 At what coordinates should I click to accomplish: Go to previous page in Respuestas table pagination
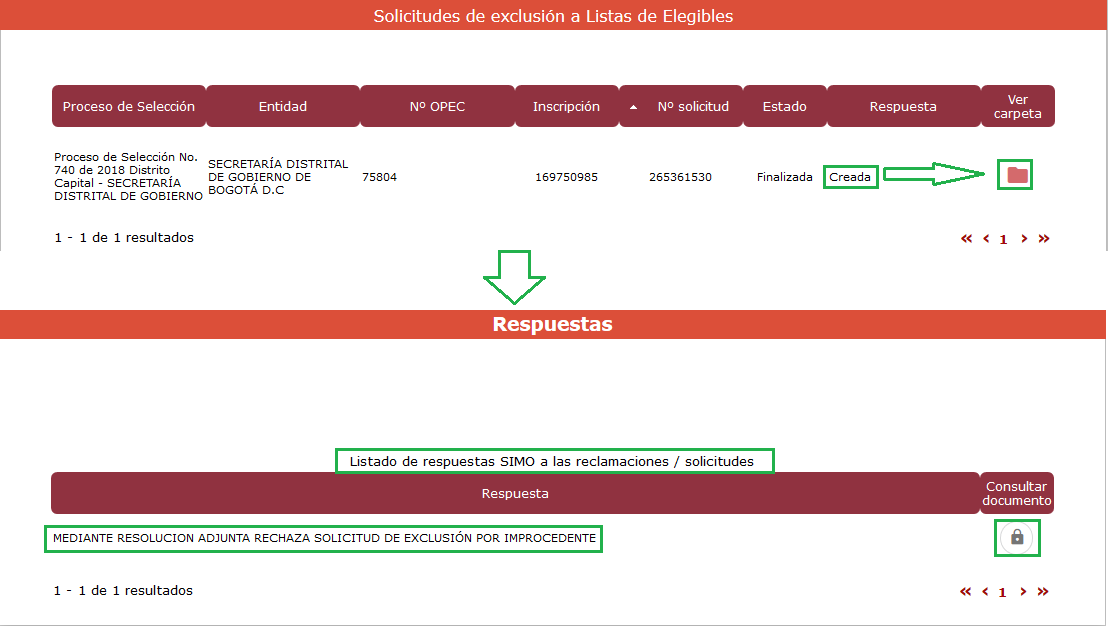click(x=985, y=592)
